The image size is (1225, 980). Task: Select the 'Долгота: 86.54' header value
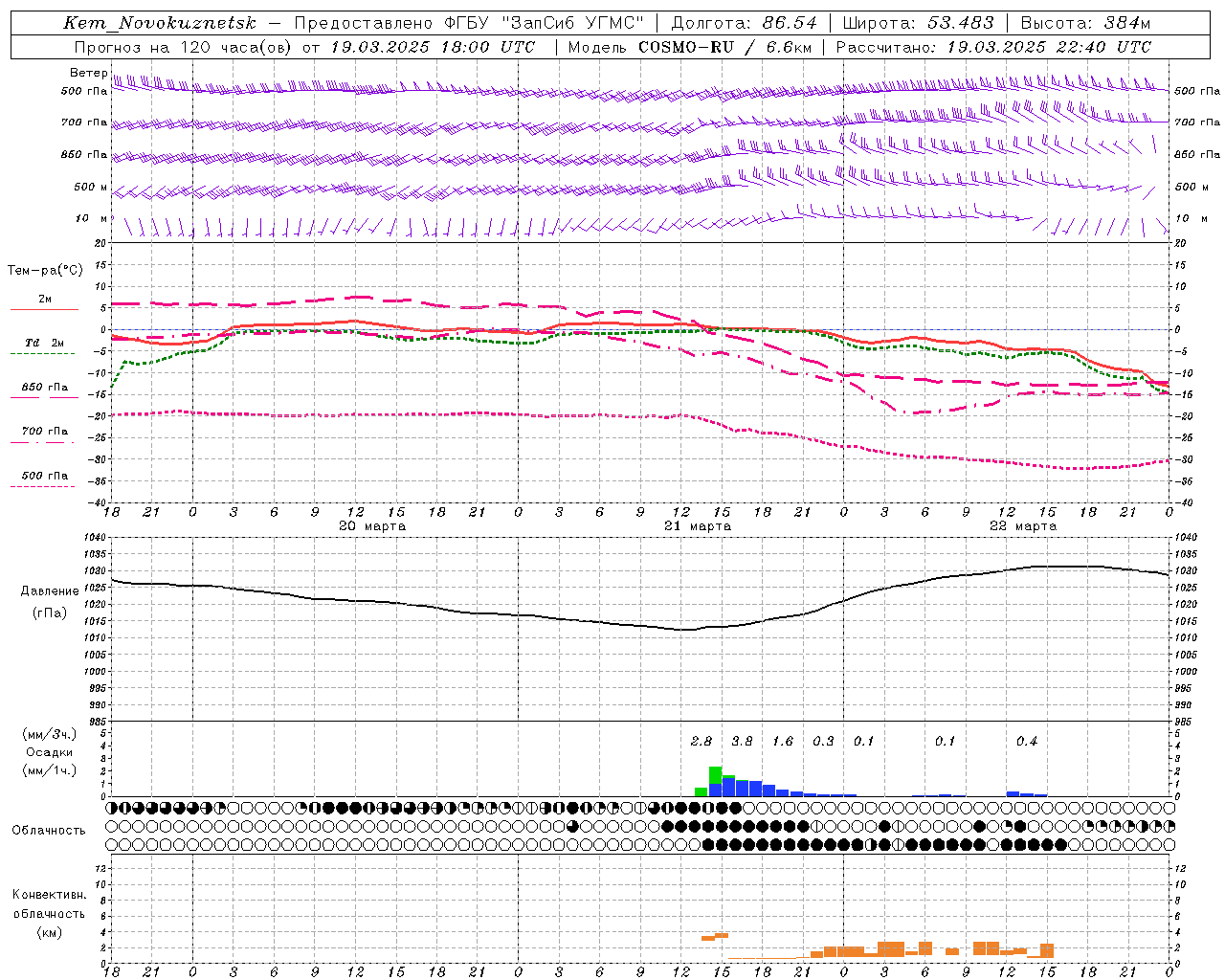pos(744,23)
